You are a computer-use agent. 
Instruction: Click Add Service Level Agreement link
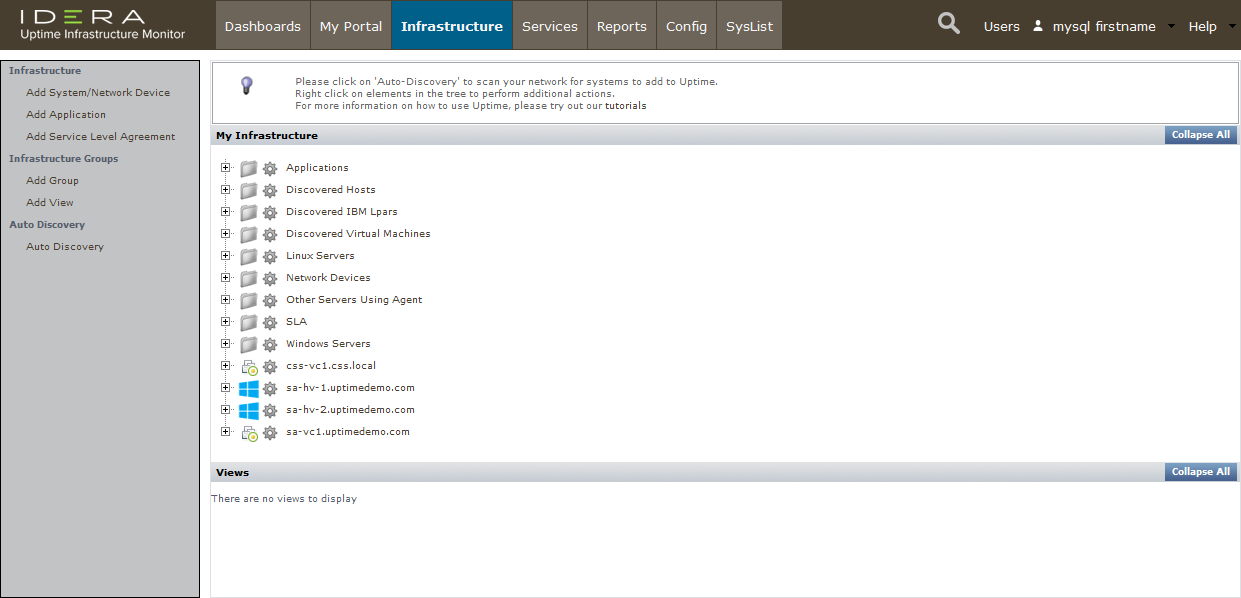101,137
